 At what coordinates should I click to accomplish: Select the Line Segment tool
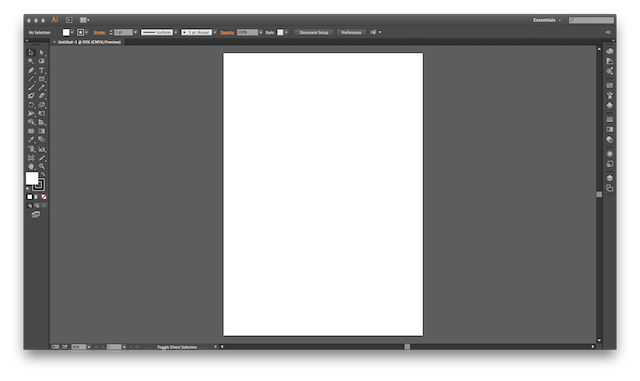[x=31, y=79]
